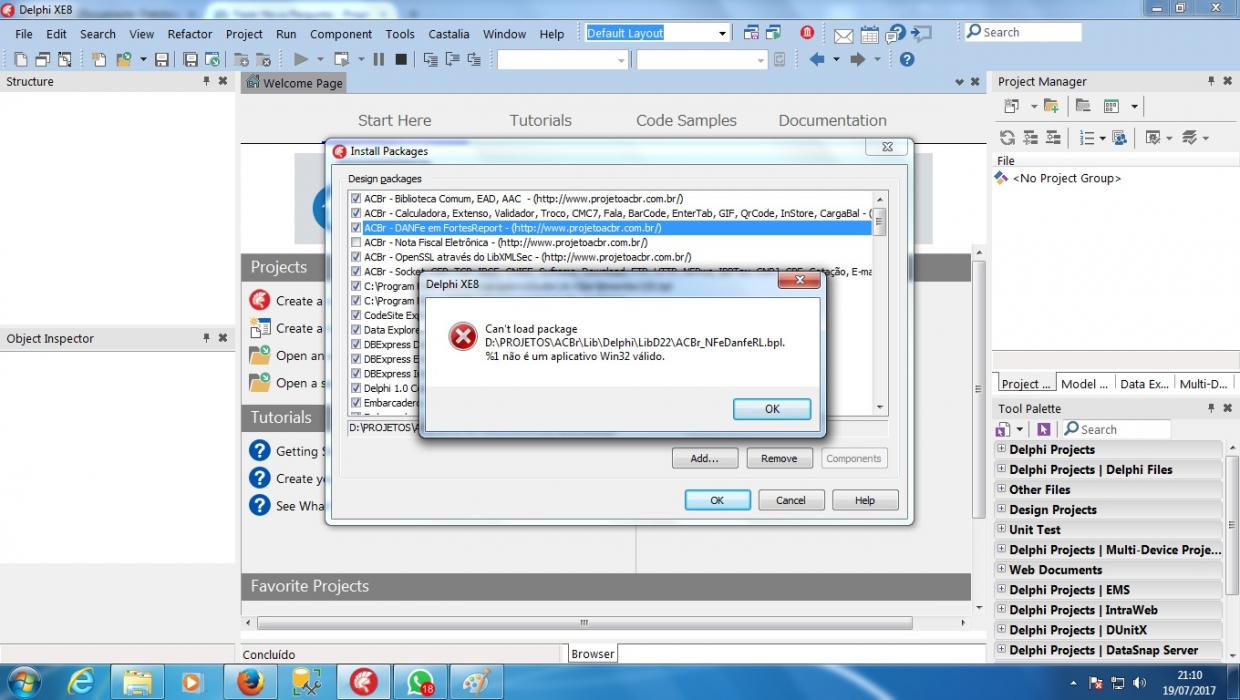Click the red circular toolbar icon
The image size is (1240, 700).
click(807, 33)
